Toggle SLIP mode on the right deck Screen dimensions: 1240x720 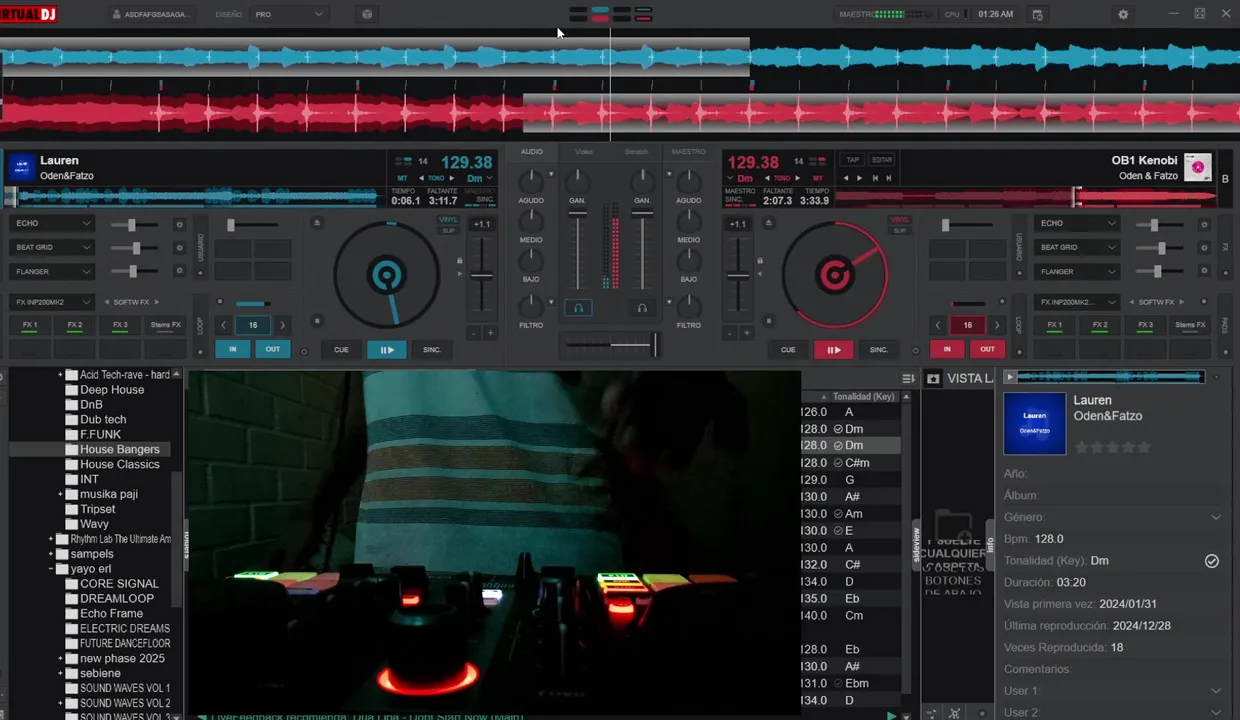click(900, 230)
